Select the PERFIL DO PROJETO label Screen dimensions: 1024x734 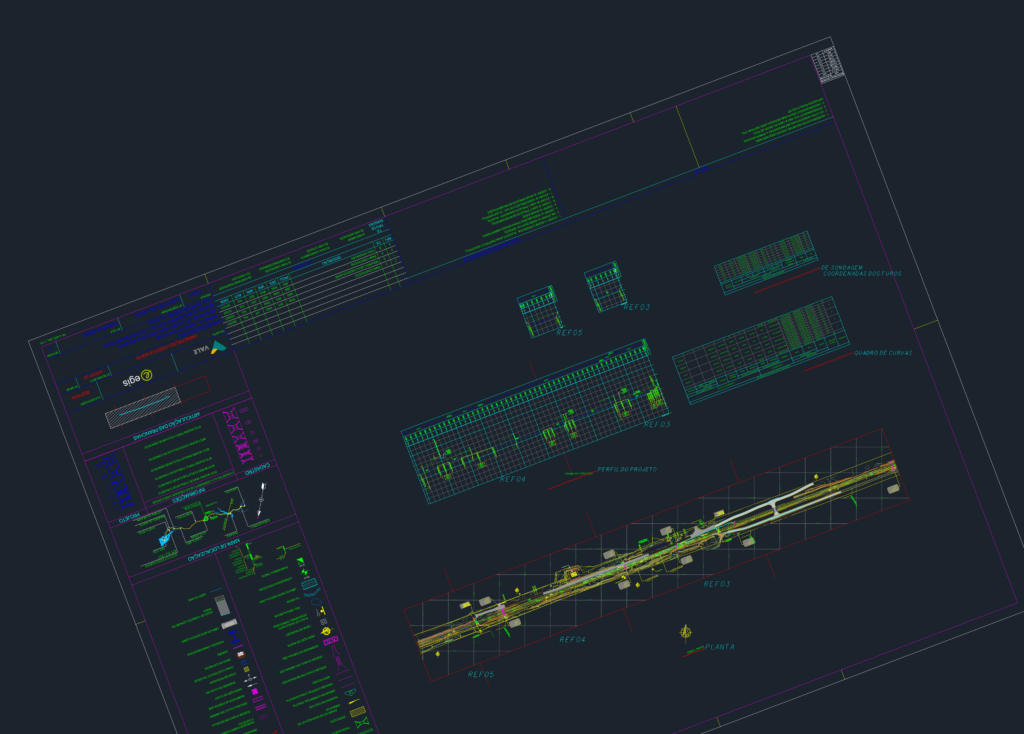click(627, 470)
